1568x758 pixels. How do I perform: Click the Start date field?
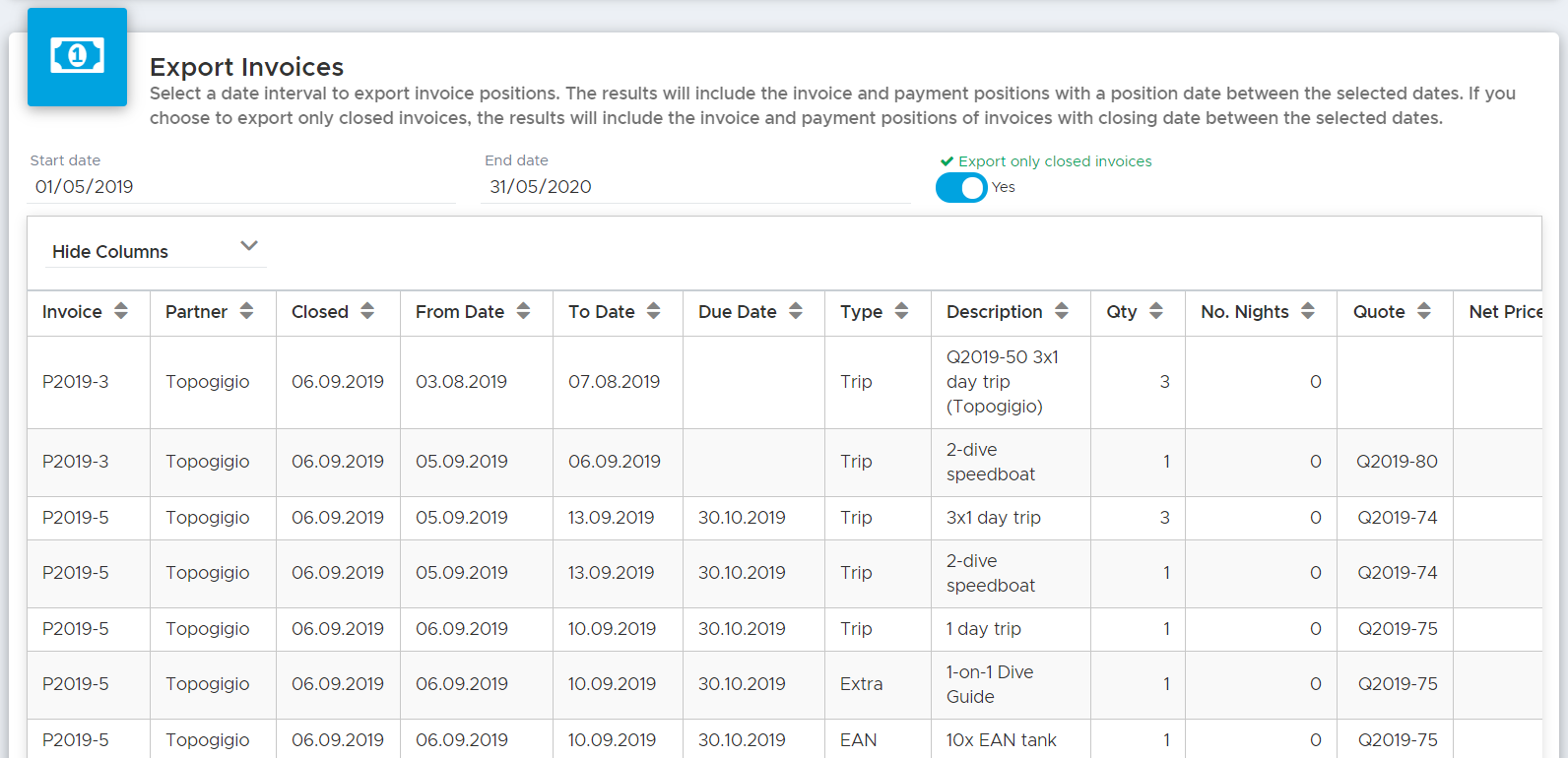pyautogui.click(x=241, y=187)
